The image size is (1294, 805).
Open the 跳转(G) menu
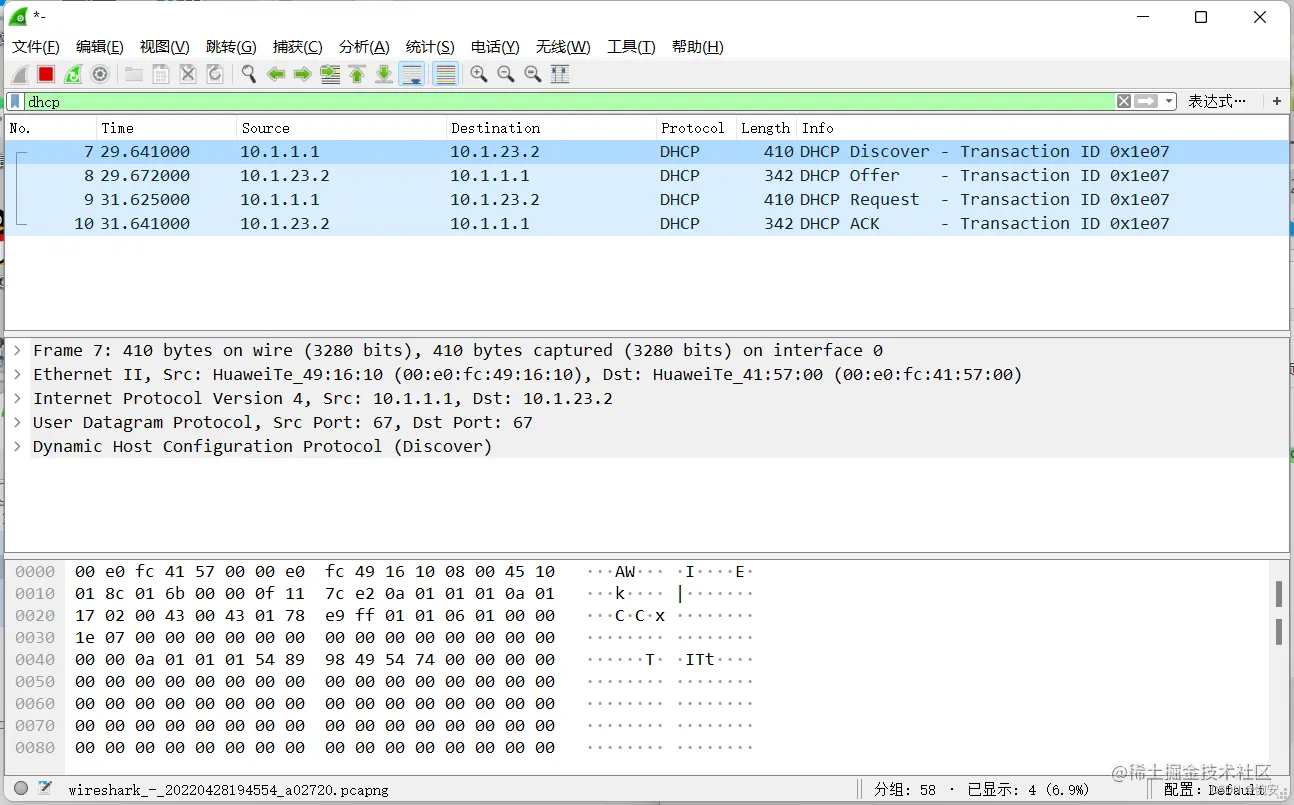(231, 47)
